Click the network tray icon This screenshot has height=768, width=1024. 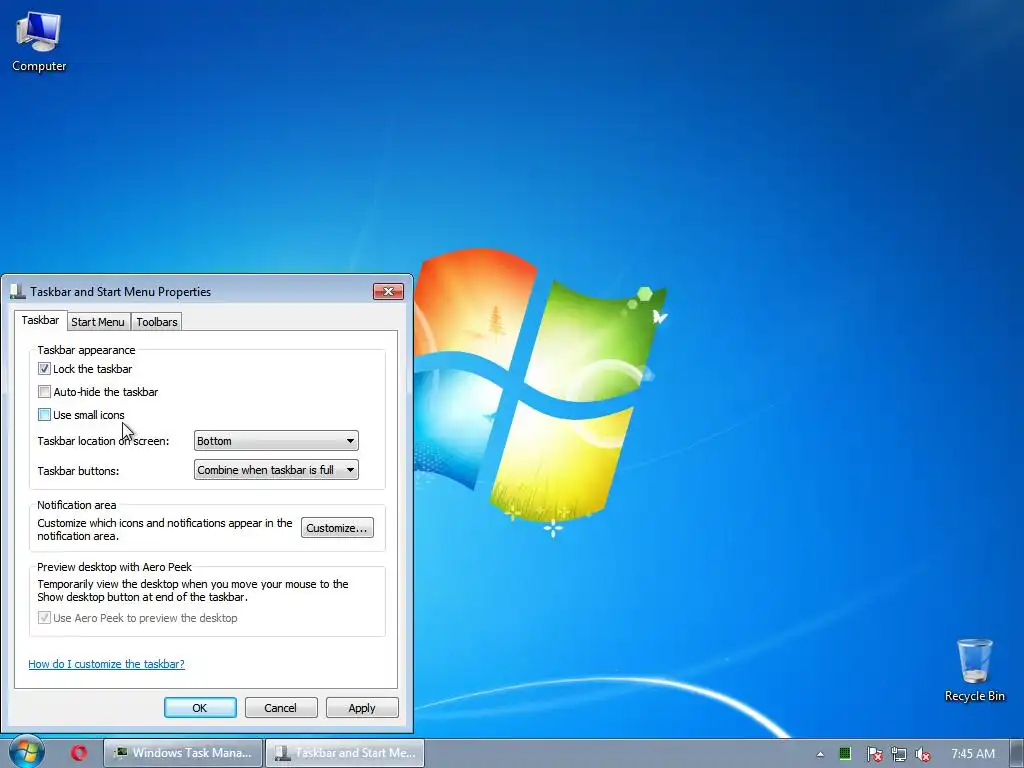click(x=899, y=754)
